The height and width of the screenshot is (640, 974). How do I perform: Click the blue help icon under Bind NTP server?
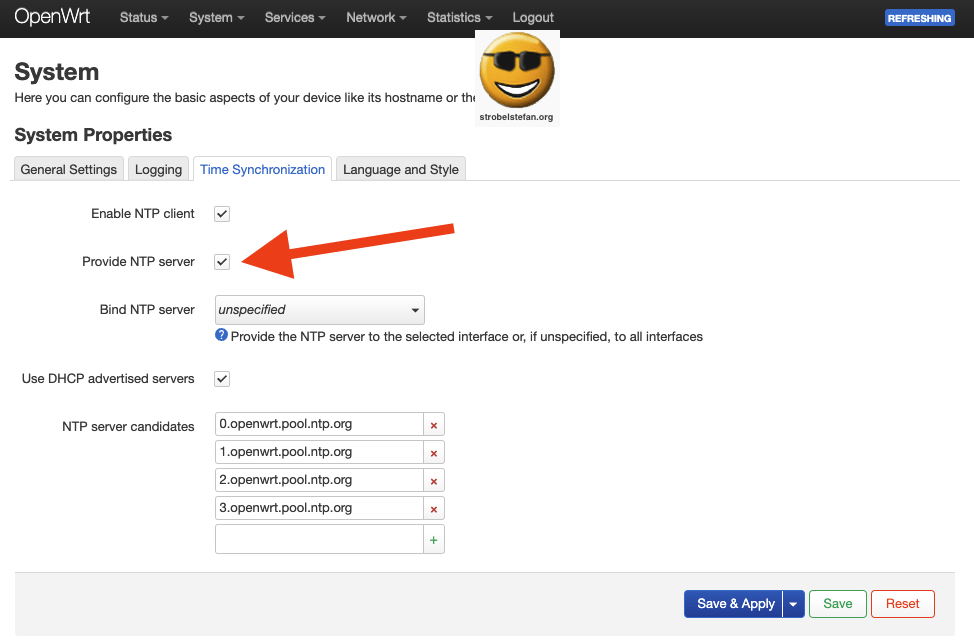[x=221, y=336]
